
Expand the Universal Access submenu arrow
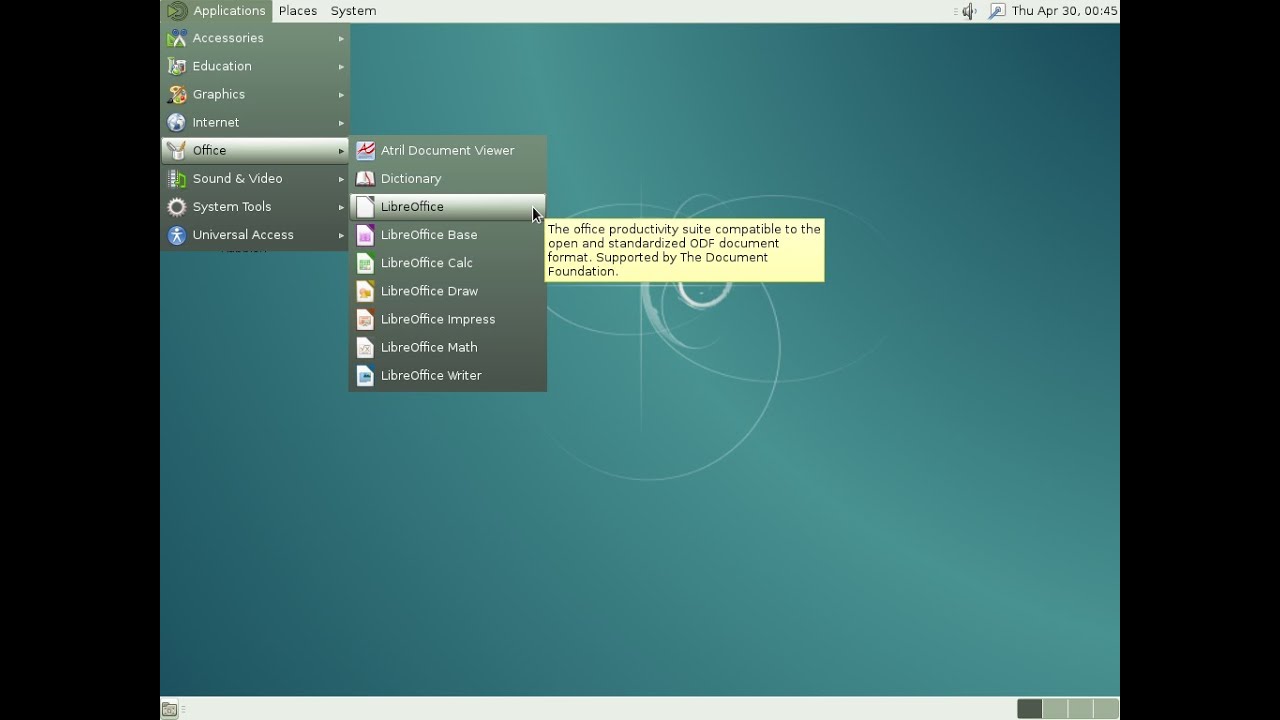click(341, 235)
